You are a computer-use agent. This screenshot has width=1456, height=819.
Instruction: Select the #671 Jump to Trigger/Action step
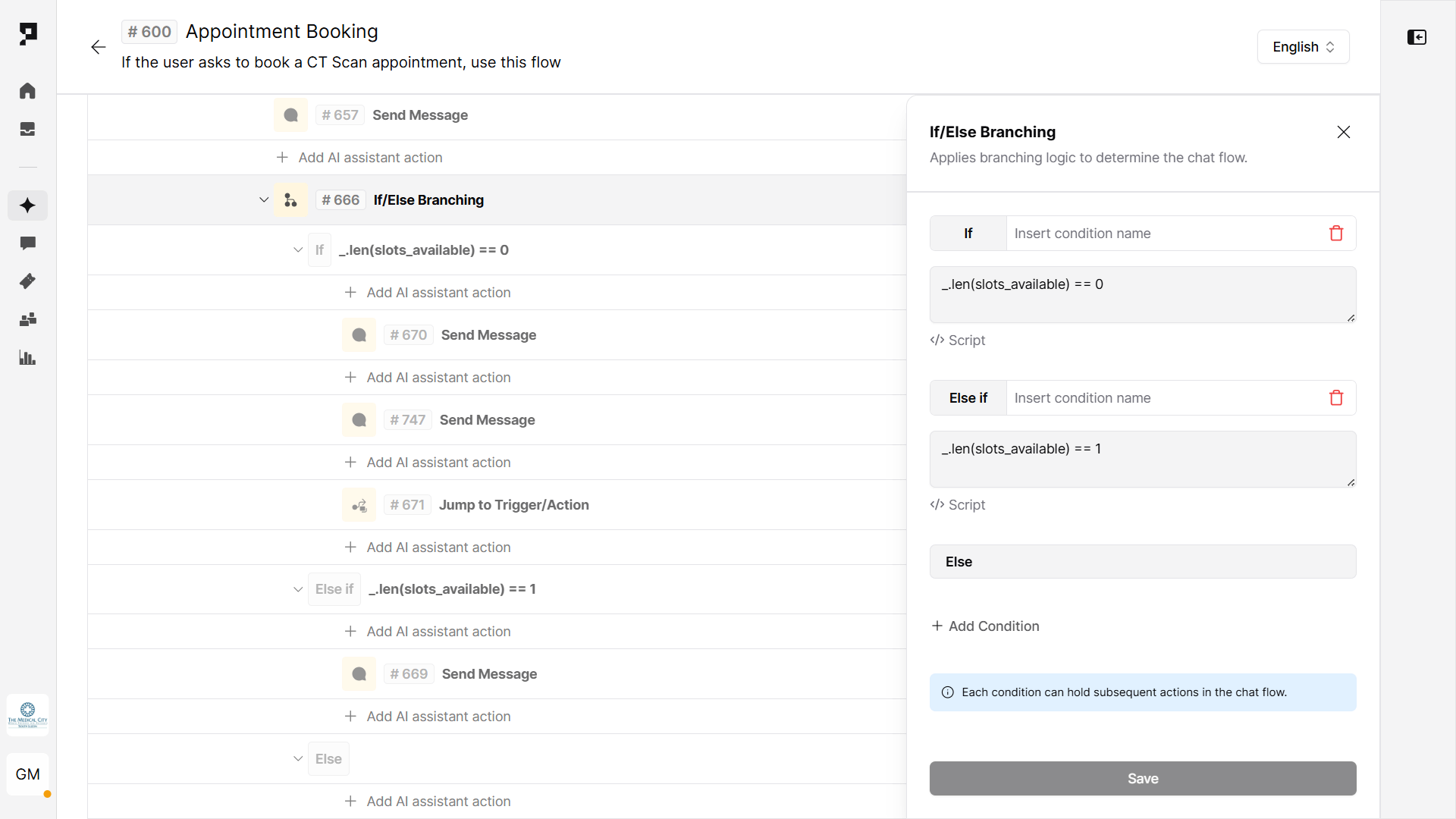click(x=513, y=505)
